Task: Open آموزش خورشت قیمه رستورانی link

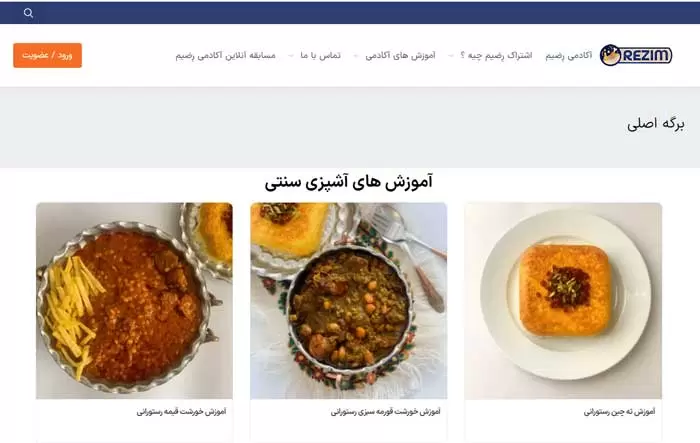Action: (181, 412)
